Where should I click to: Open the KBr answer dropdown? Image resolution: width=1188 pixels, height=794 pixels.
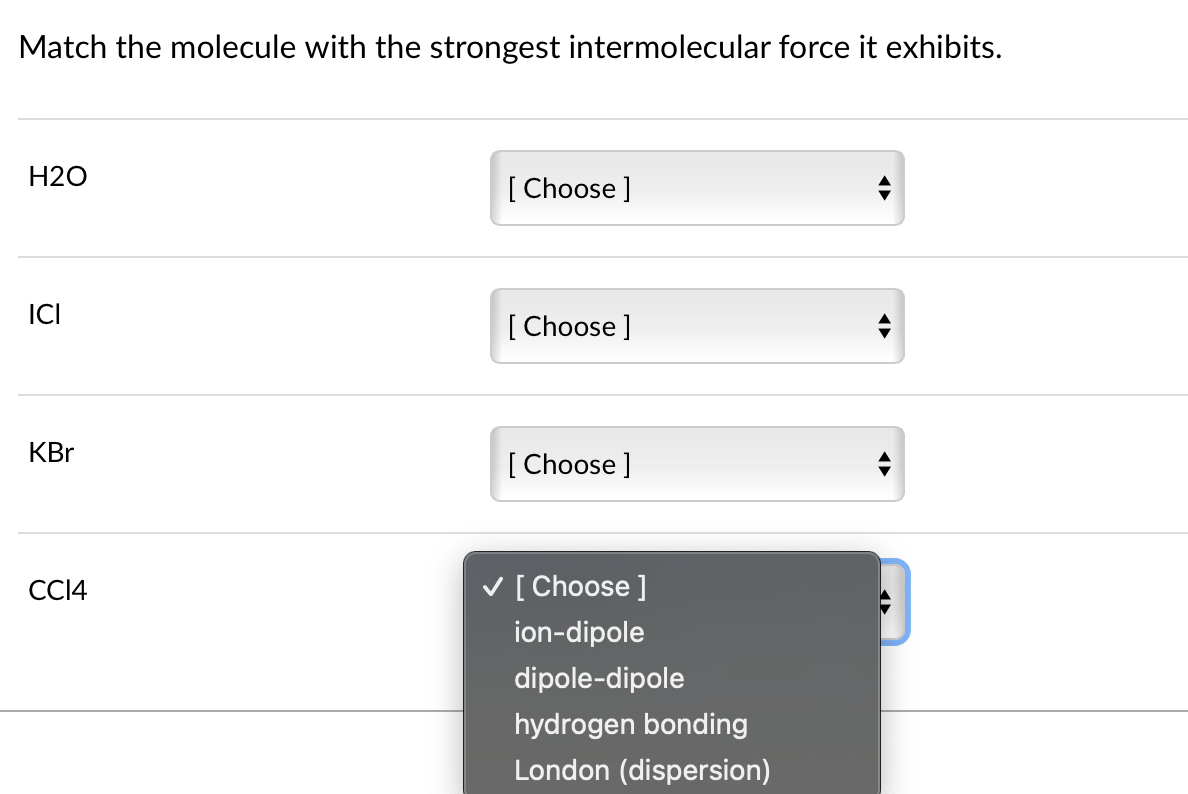(696, 464)
